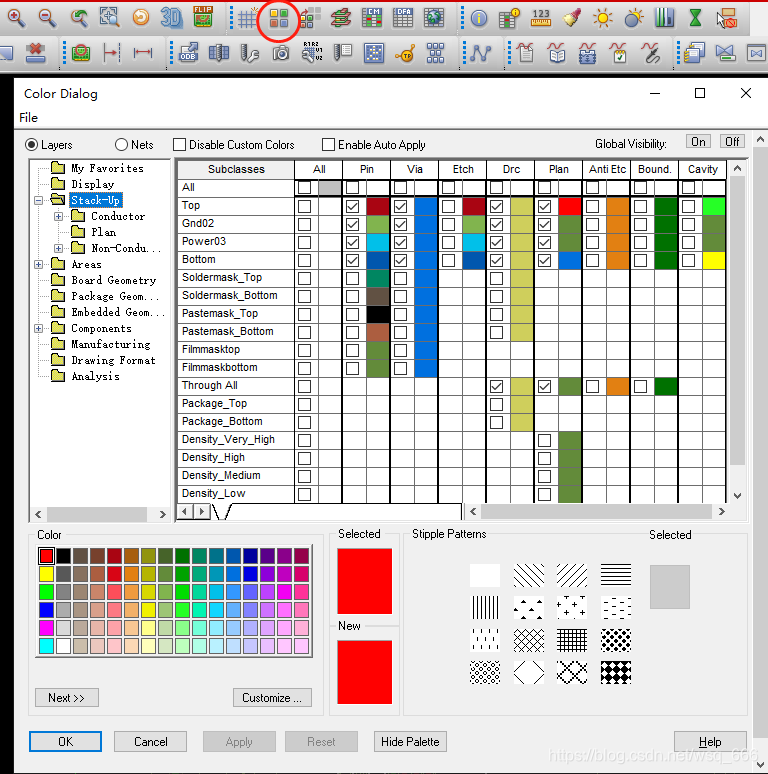The width and height of the screenshot is (768, 774).
Task: Toggle the grid display icon
Action: coord(247,18)
